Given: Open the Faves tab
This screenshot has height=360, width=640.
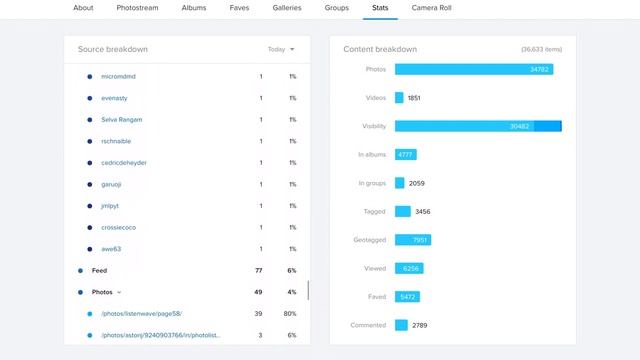Looking at the screenshot, I should click(239, 8).
